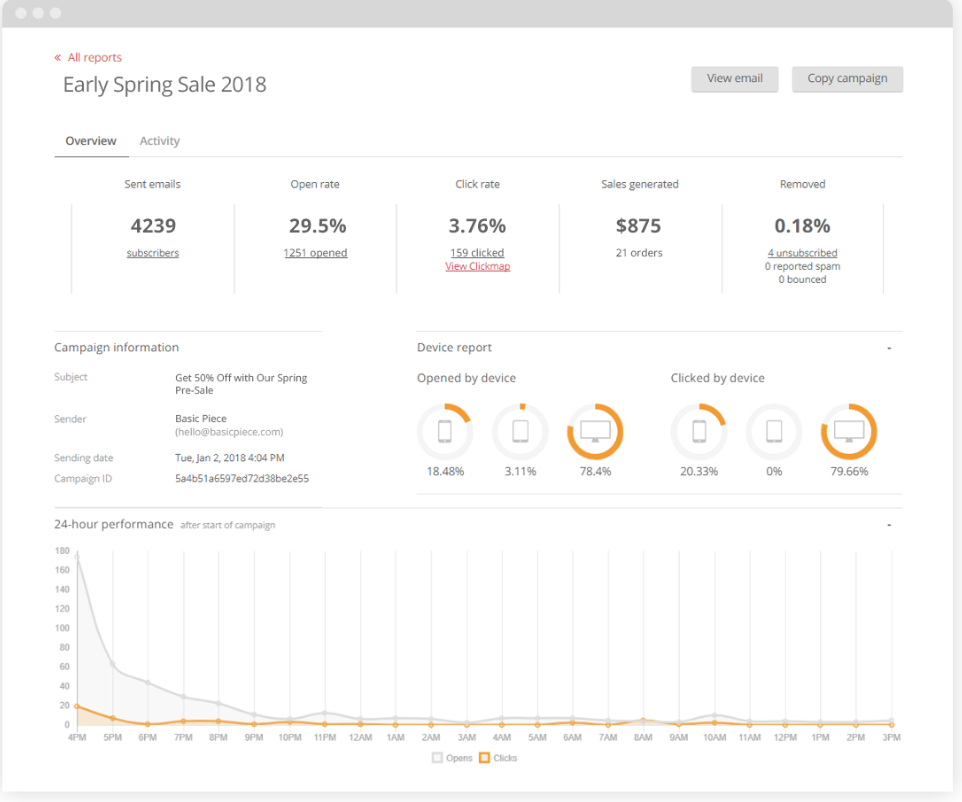Collapse the 24-hour performance section
Viewport: 962px width, 802px height.
tap(889, 525)
